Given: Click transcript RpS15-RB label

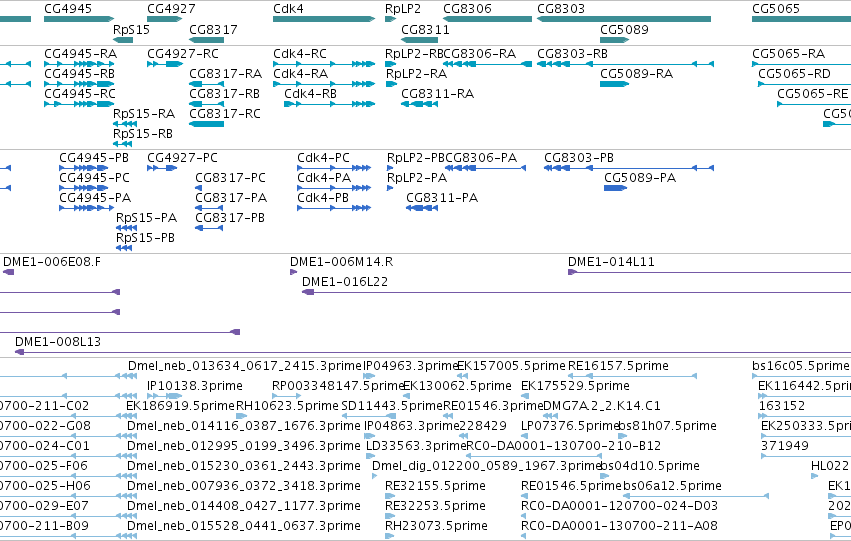Looking at the screenshot, I should pos(143,134).
